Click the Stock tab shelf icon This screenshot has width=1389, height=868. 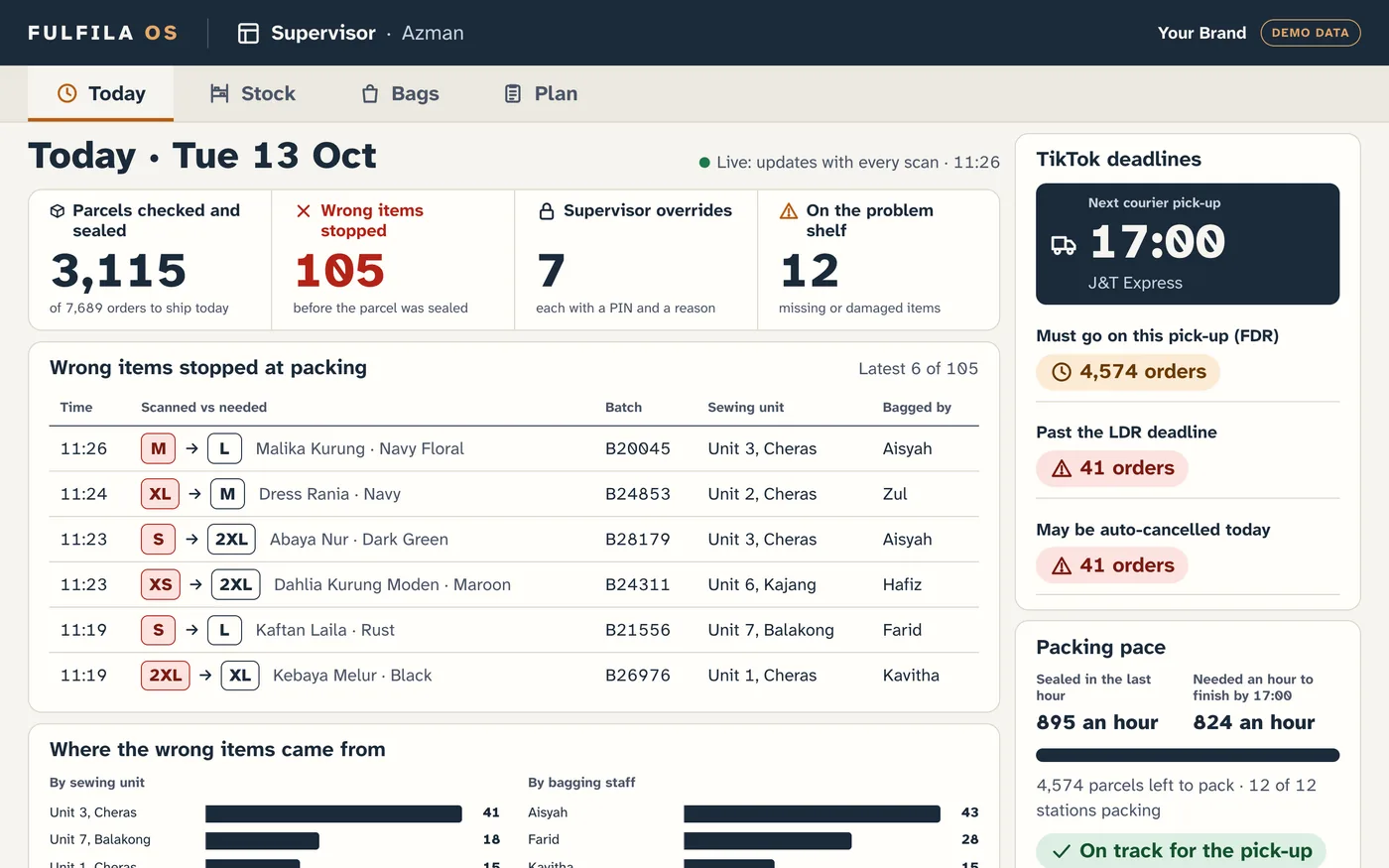coord(219,93)
